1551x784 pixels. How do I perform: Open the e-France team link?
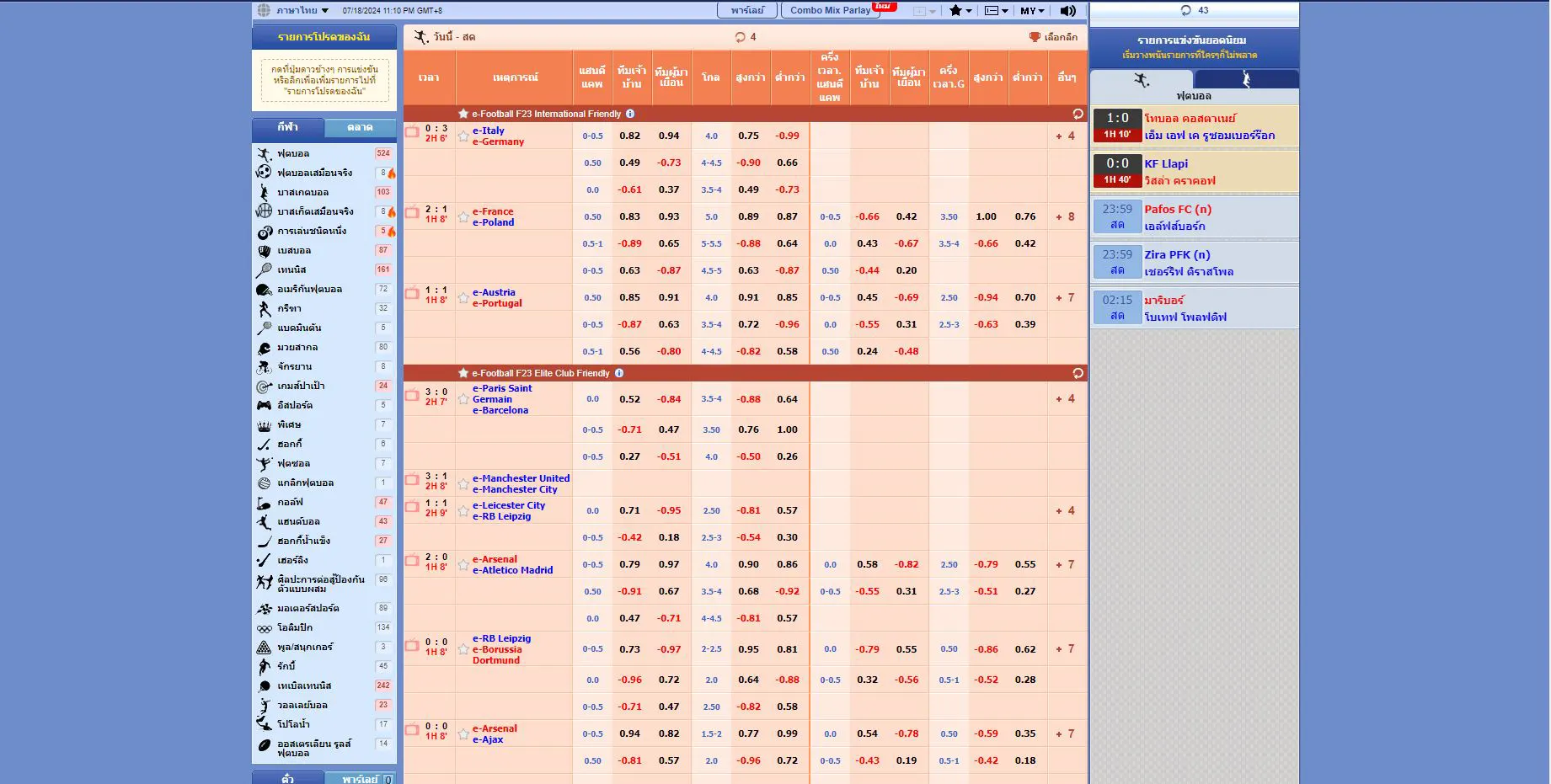pos(493,211)
